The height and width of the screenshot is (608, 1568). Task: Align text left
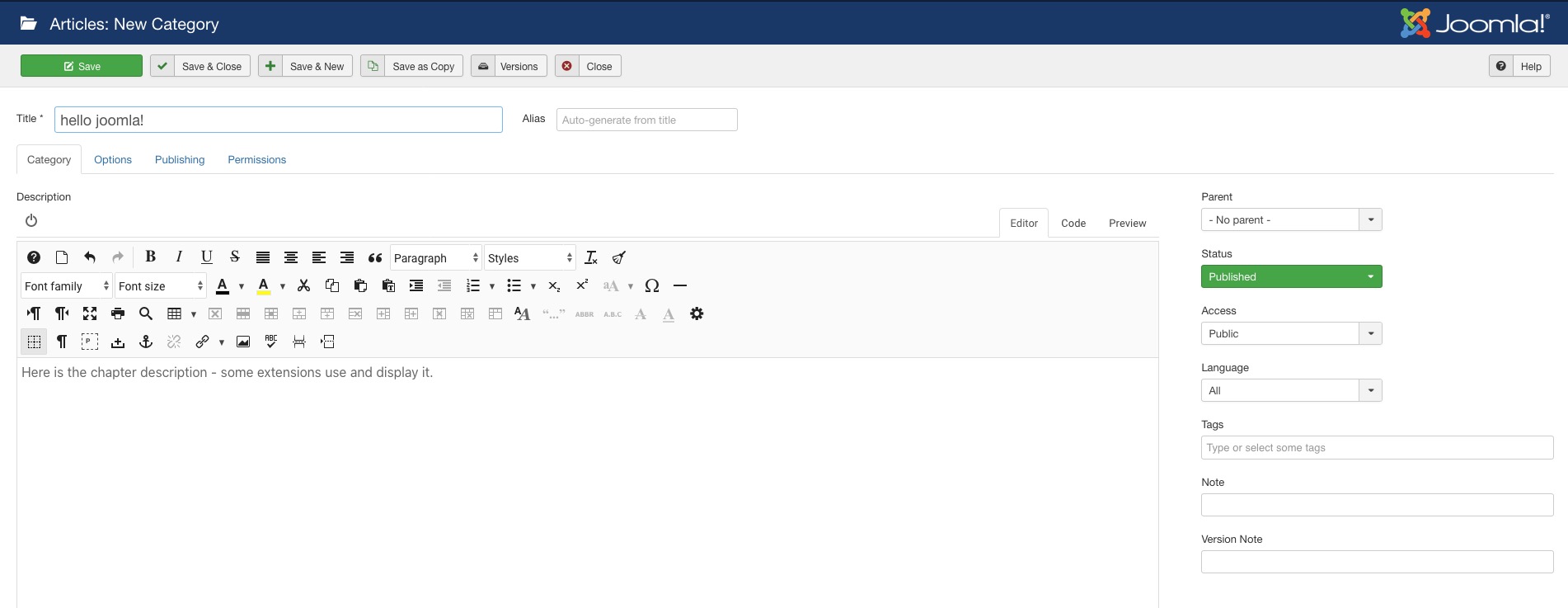pos(319,257)
